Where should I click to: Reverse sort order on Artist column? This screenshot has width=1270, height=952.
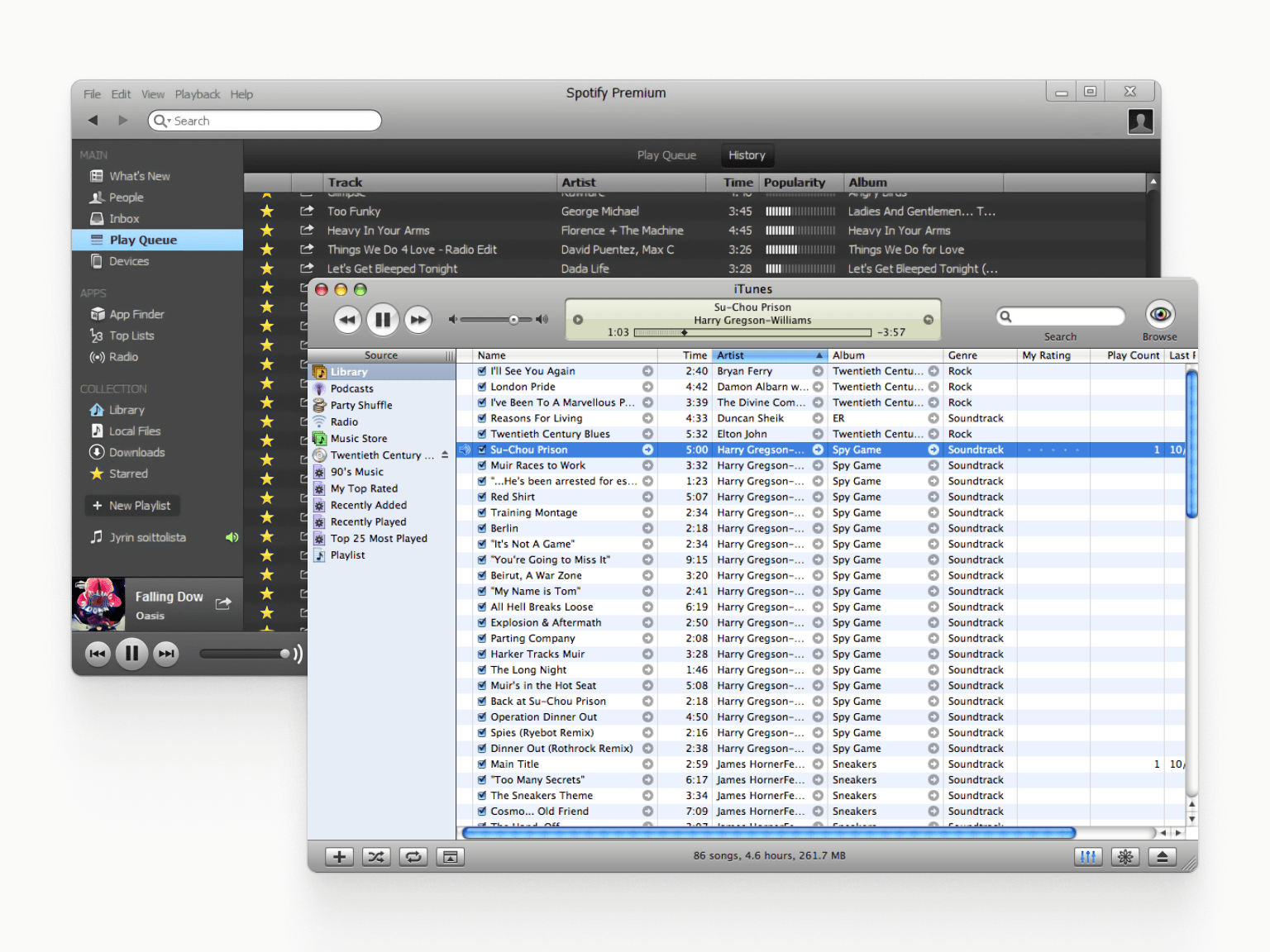coord(769,355)
